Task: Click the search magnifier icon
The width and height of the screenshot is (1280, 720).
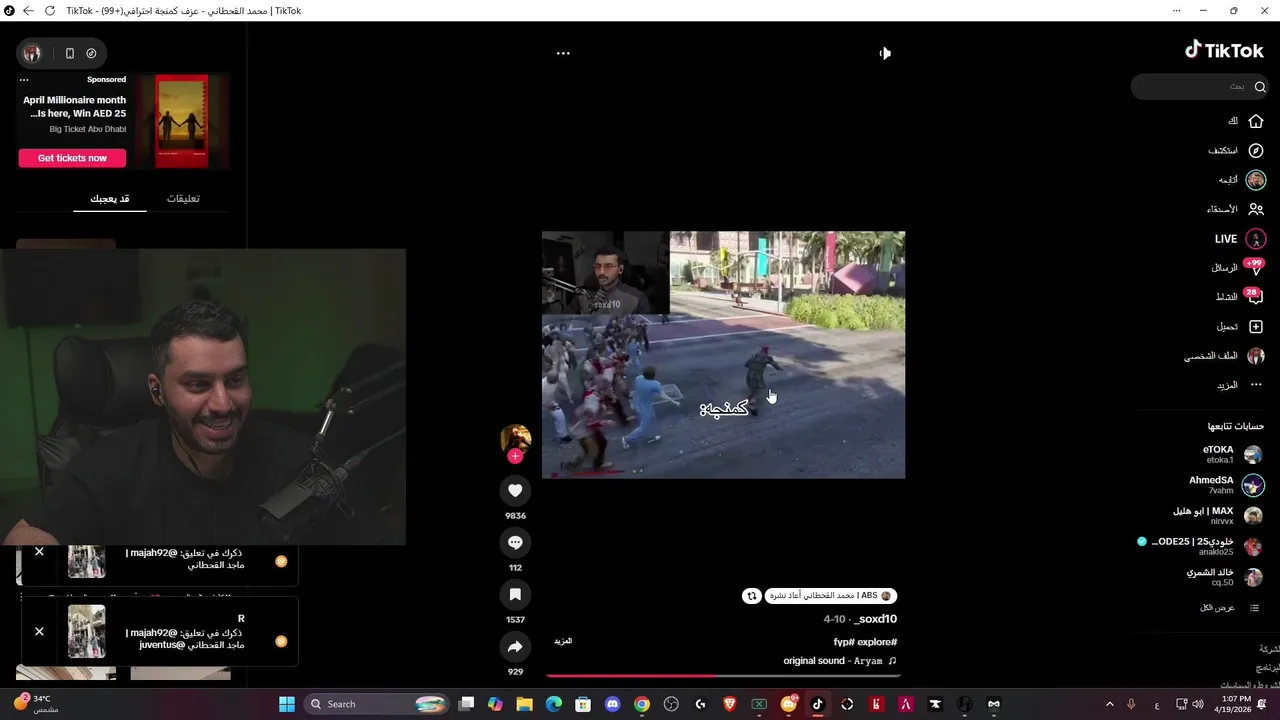Action: (1260, 87)
